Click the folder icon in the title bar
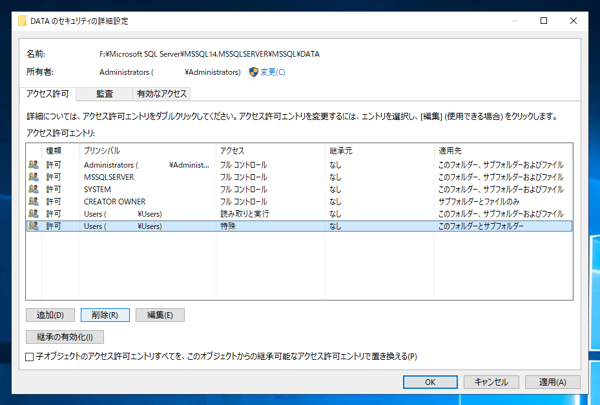The image size is (600, 405). (22, 21)
